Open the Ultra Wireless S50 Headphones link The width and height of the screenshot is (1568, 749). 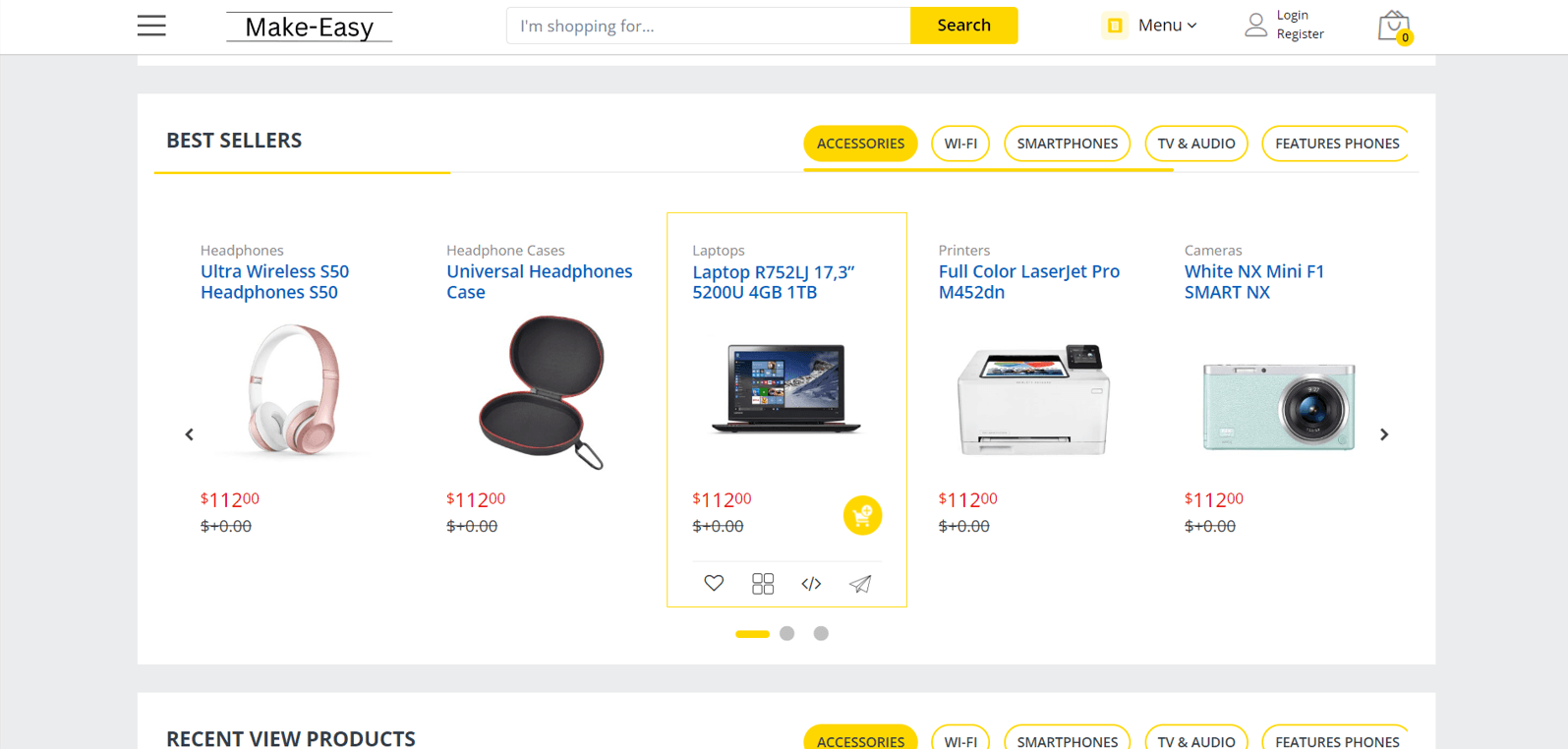click(274, 282)
